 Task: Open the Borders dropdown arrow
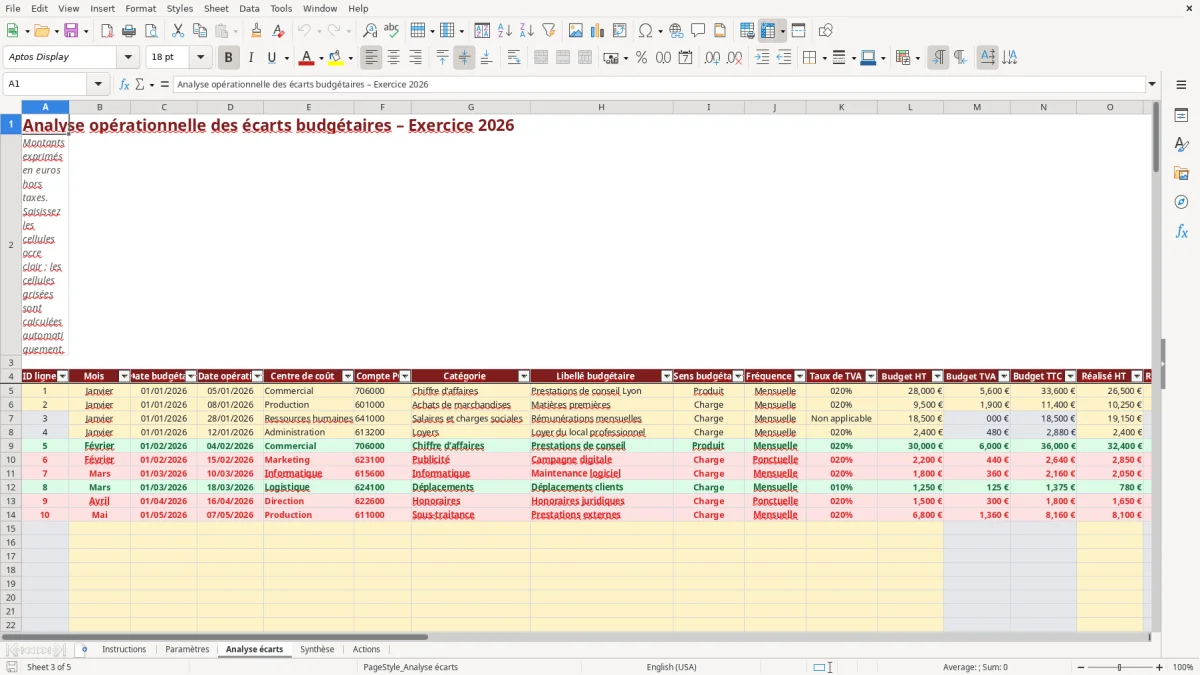point(823,58)
